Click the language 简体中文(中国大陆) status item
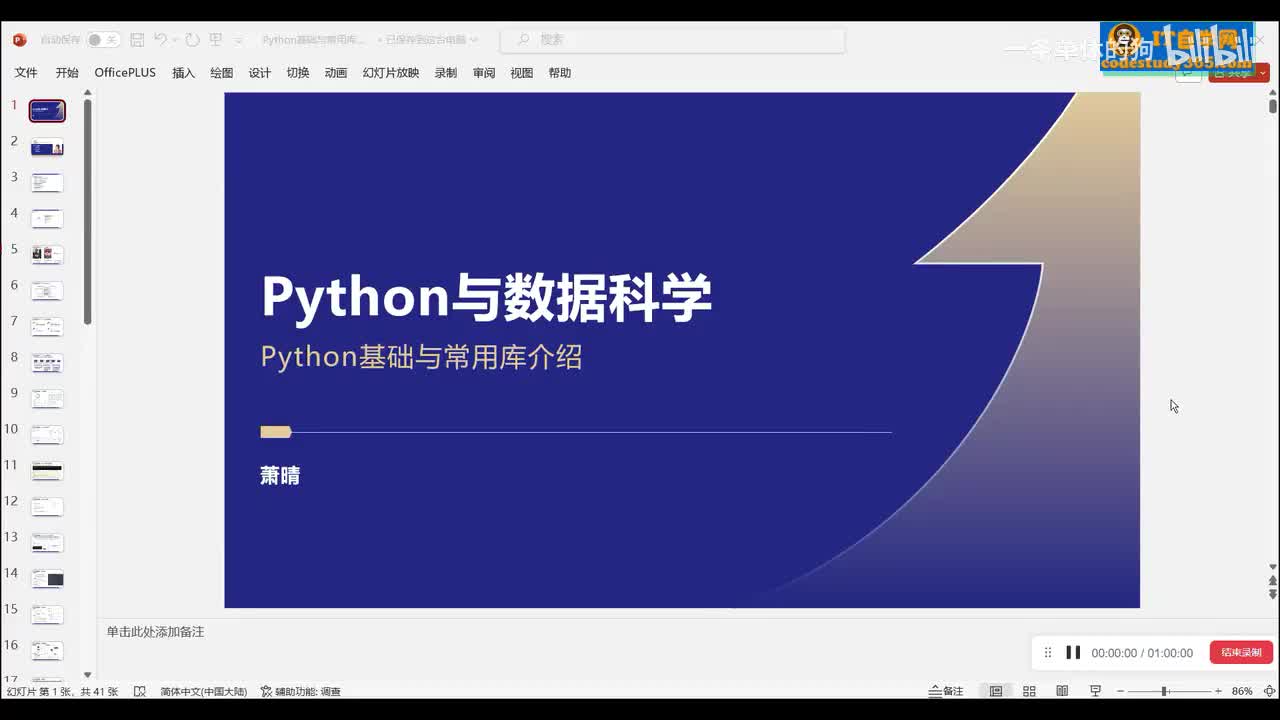Screen dimensions: 1280x720 pos(203,691)
